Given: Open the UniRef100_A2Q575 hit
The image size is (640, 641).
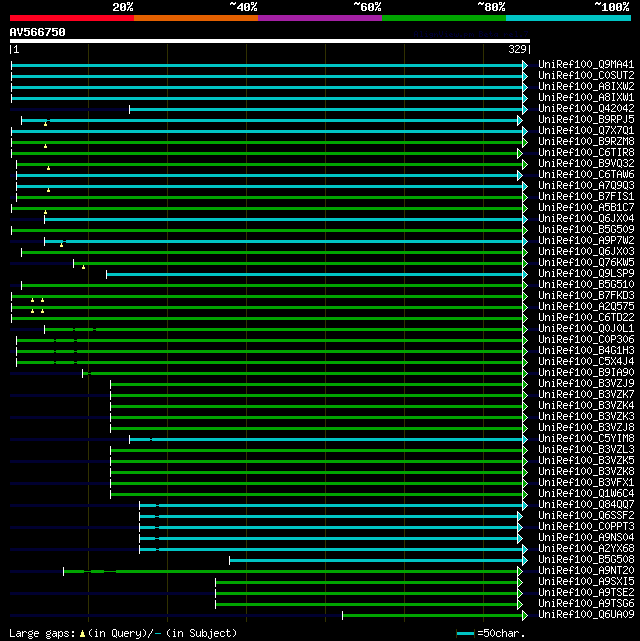Looking at the screenshot, I should (586, 306).
